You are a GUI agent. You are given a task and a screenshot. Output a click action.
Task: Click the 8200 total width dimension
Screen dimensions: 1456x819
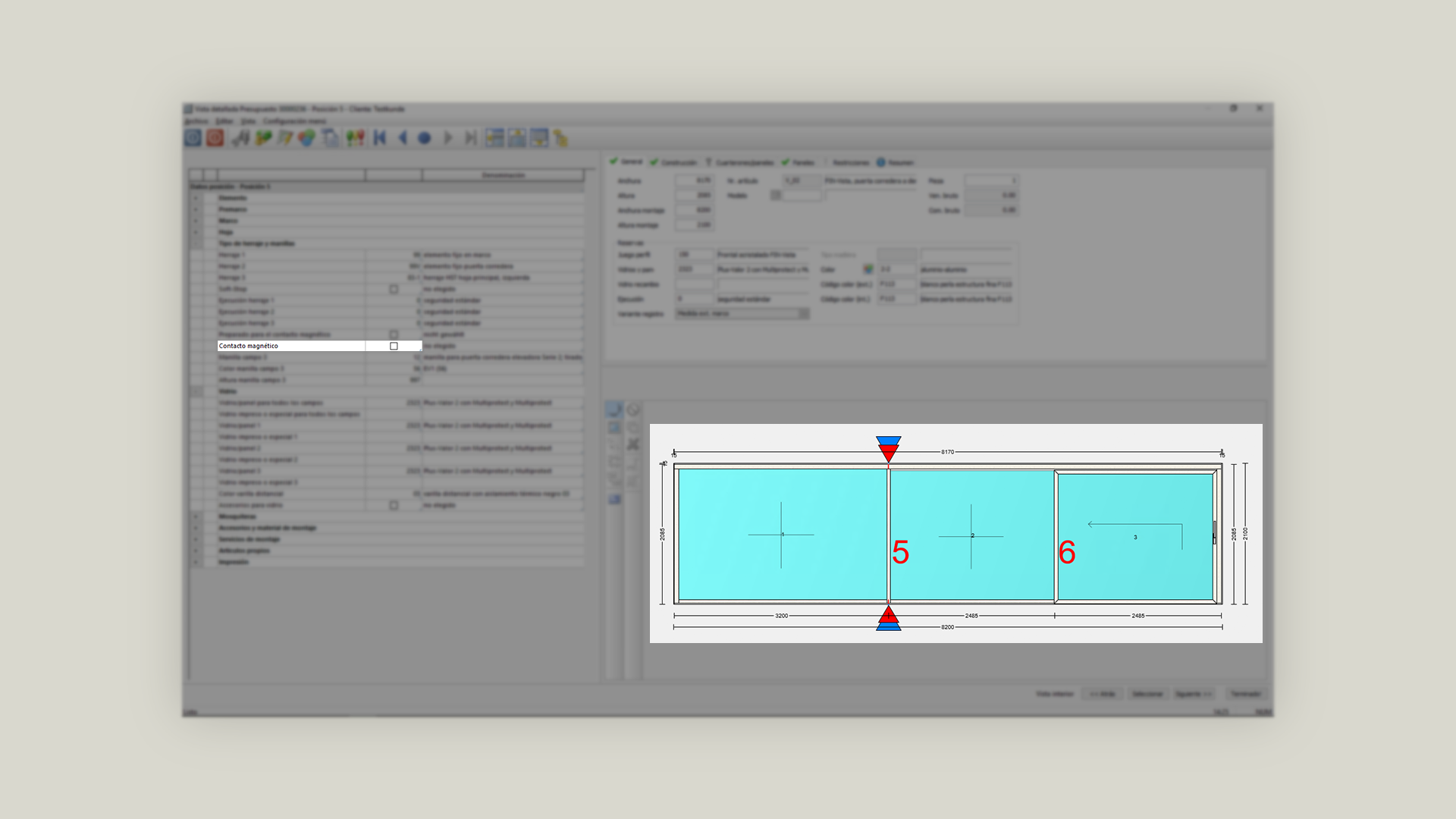click(947, 627)
